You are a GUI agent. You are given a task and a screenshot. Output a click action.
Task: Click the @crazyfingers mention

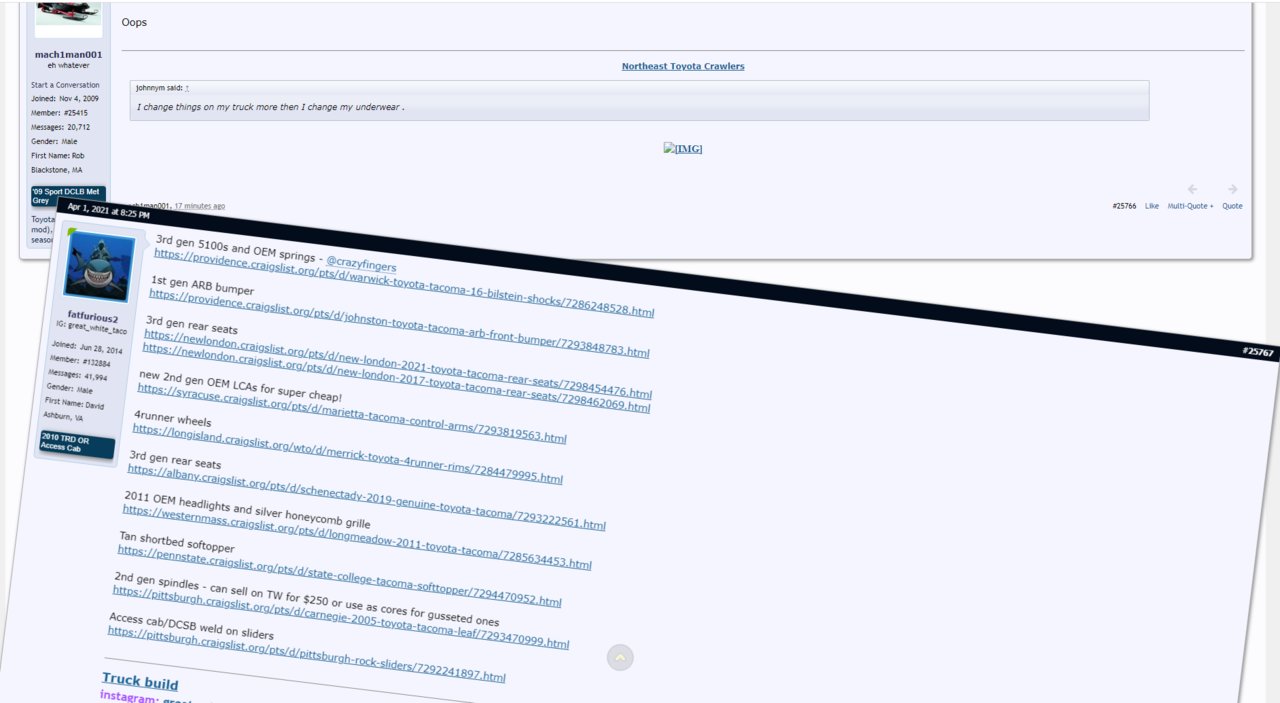click(x=361, y=266)
